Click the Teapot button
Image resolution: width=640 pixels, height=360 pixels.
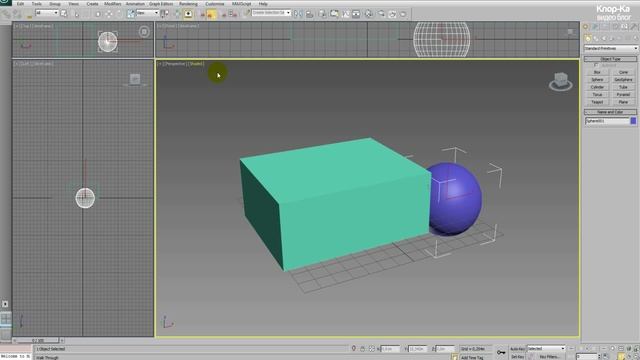click(597, 102)
